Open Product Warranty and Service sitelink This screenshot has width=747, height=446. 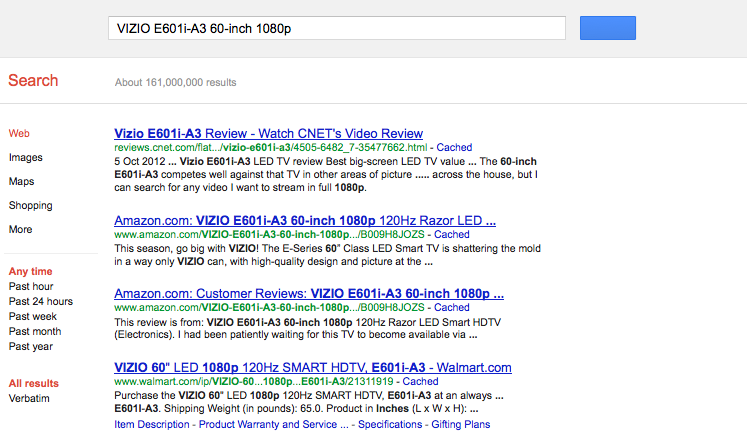click(273, 424)
